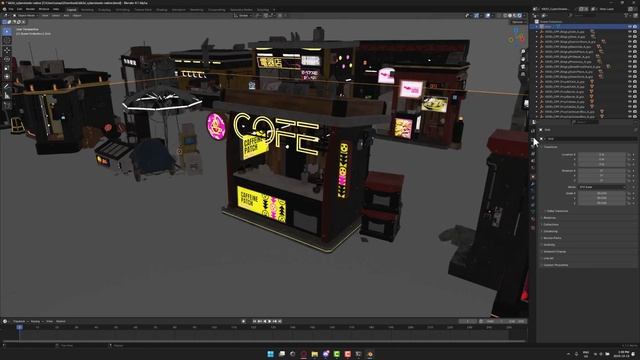Screen dimensions: 640x360
Task: Select the Move tool in the viewport toolbar
Action: tap(7, 50)
